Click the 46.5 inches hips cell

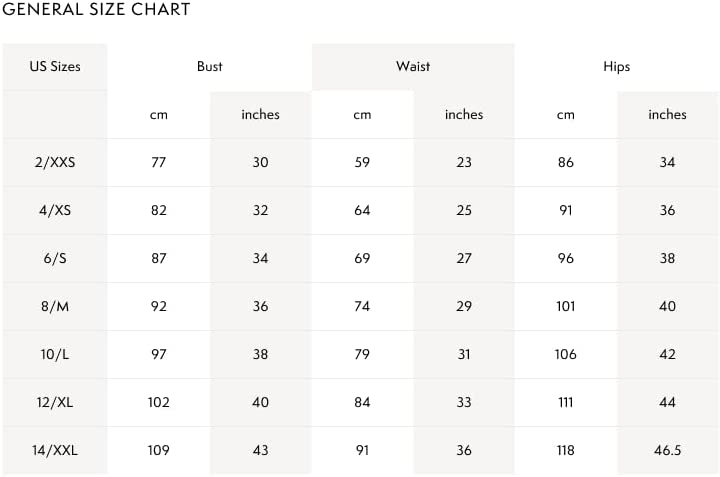(667, 450)
